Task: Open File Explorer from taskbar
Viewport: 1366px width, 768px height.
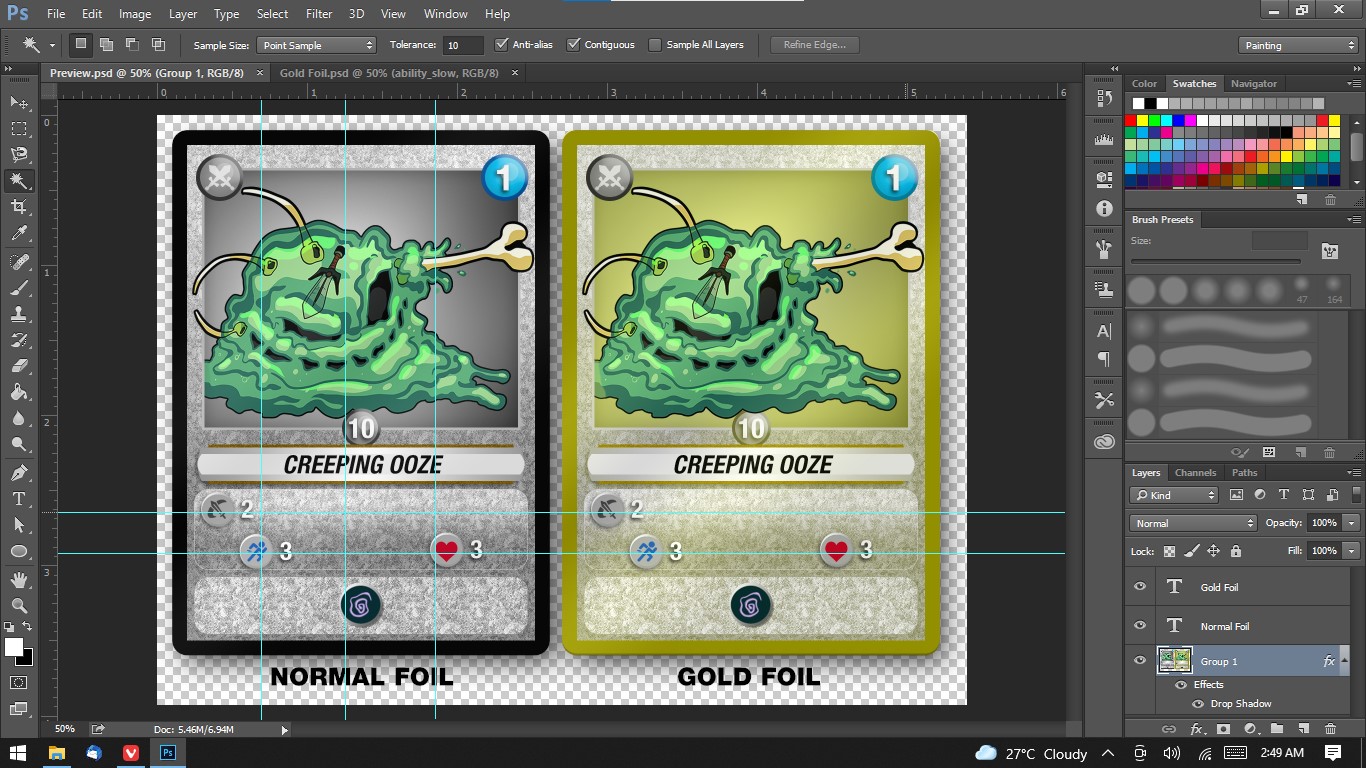Action: point(57,753)
